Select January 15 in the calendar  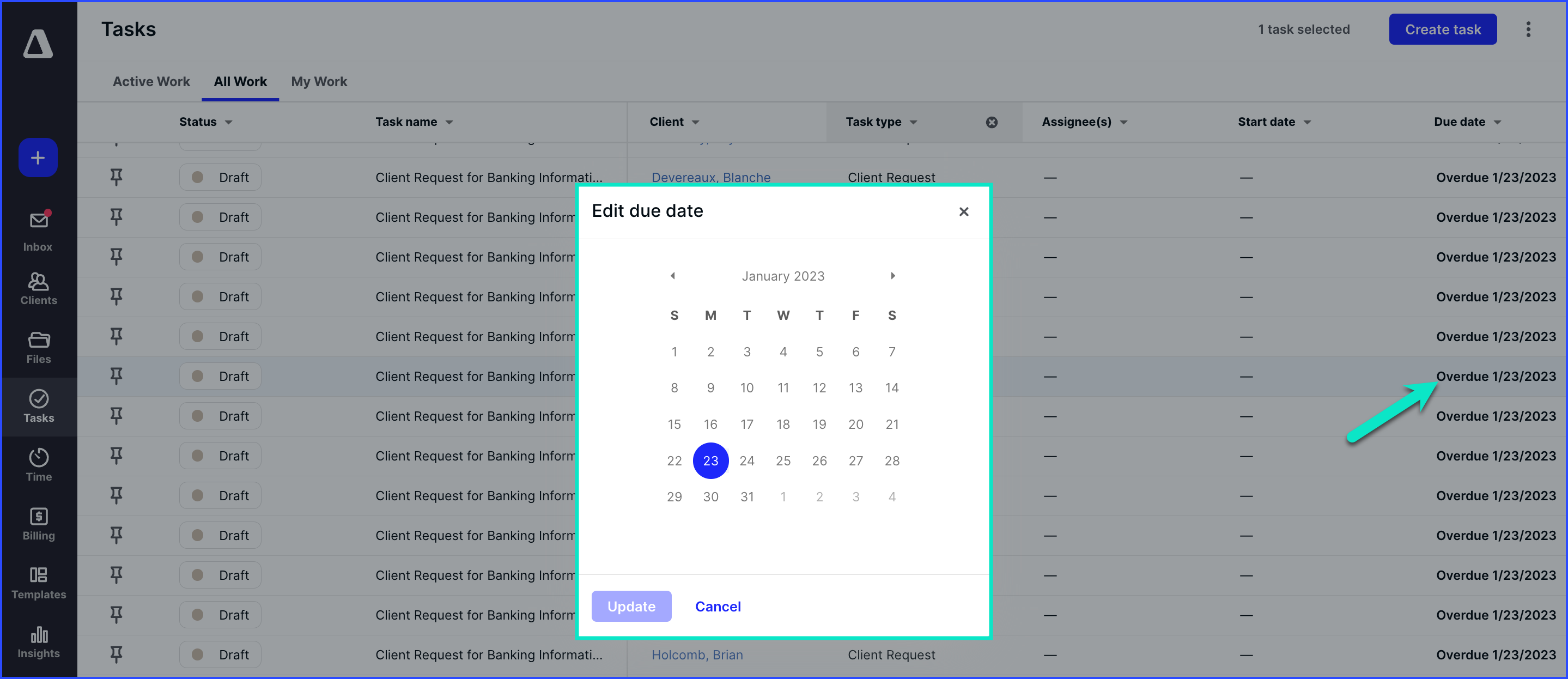(x=674, y=425)
